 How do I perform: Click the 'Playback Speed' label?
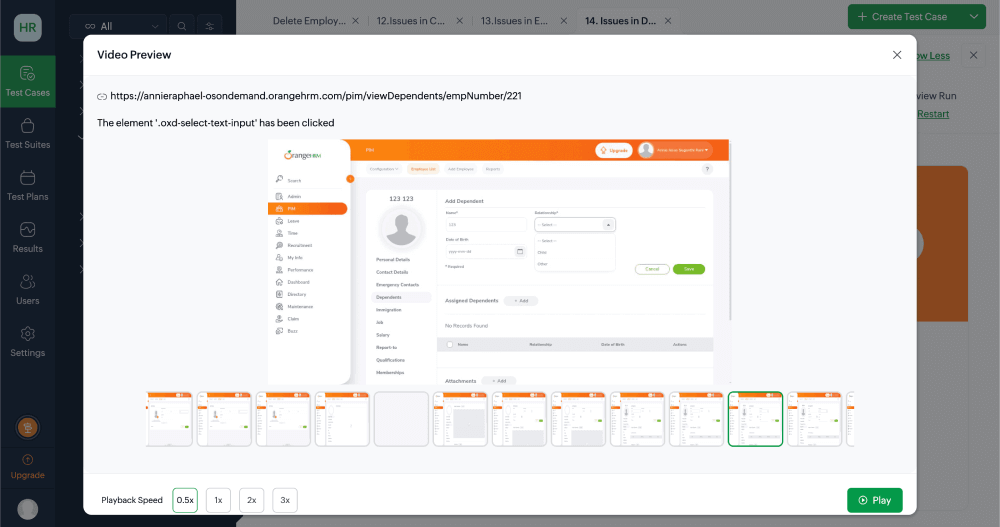[132, 500]
